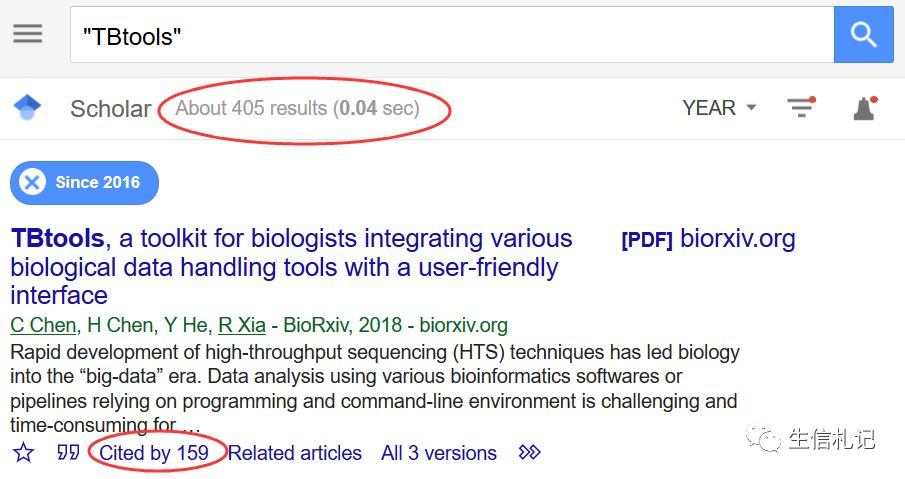Remove the Since 2016 filter

(32, 182)
